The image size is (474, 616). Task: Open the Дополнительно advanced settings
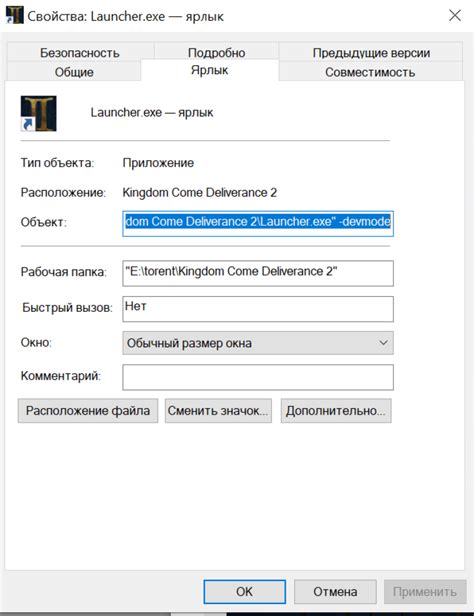coord(336,411)
